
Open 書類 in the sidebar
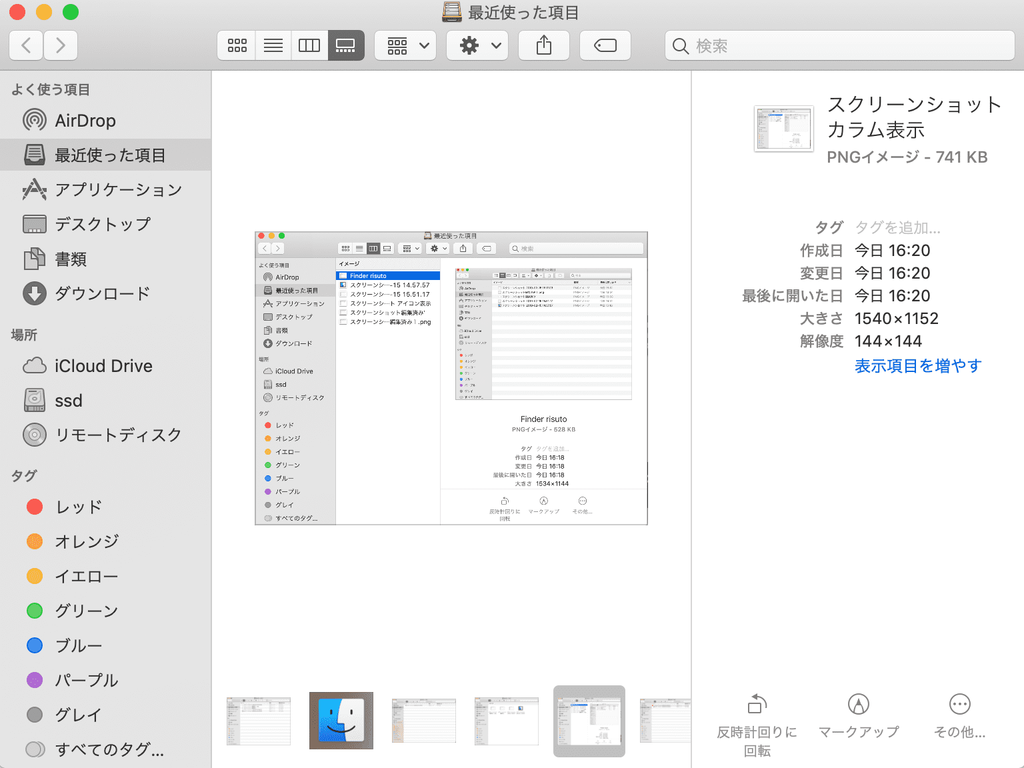[x=106, y=259]
